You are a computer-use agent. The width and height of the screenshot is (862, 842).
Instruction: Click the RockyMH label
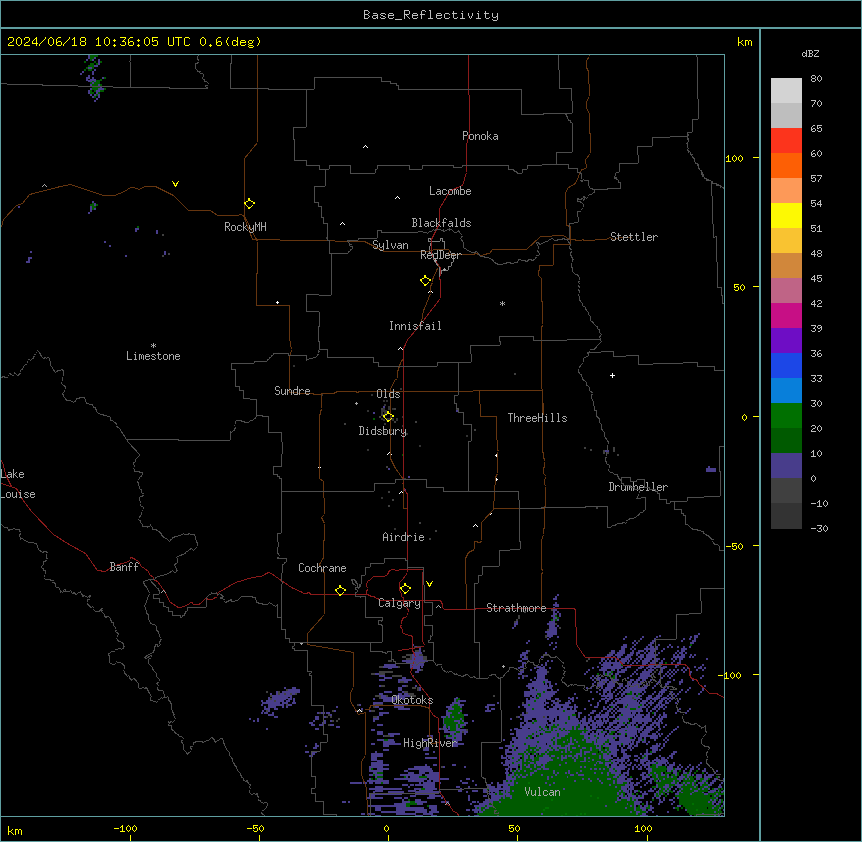click(x=245, y=227)
